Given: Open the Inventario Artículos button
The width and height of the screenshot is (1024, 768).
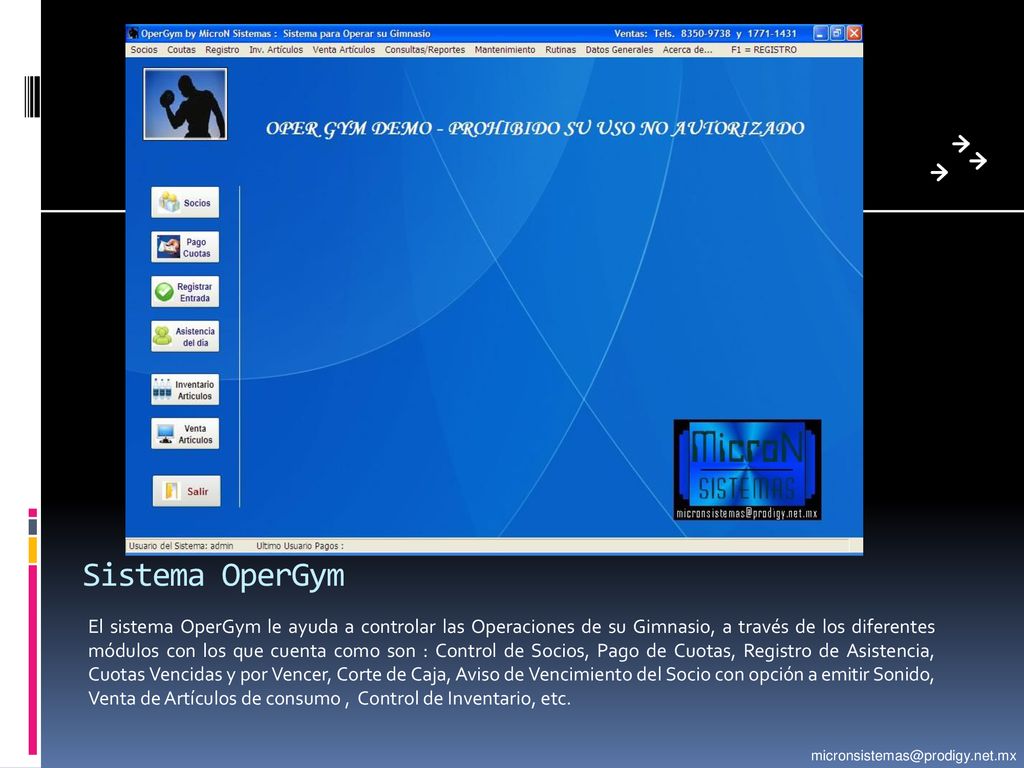Looking at the screenshot, I should [x=185, y=390].
